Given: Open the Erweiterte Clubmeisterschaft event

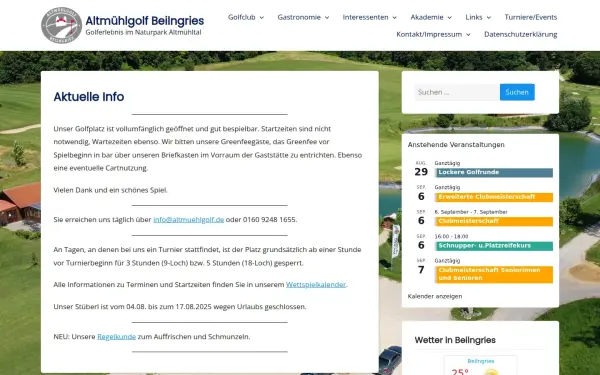Looking at the screenshot, I should coord(494,197).
